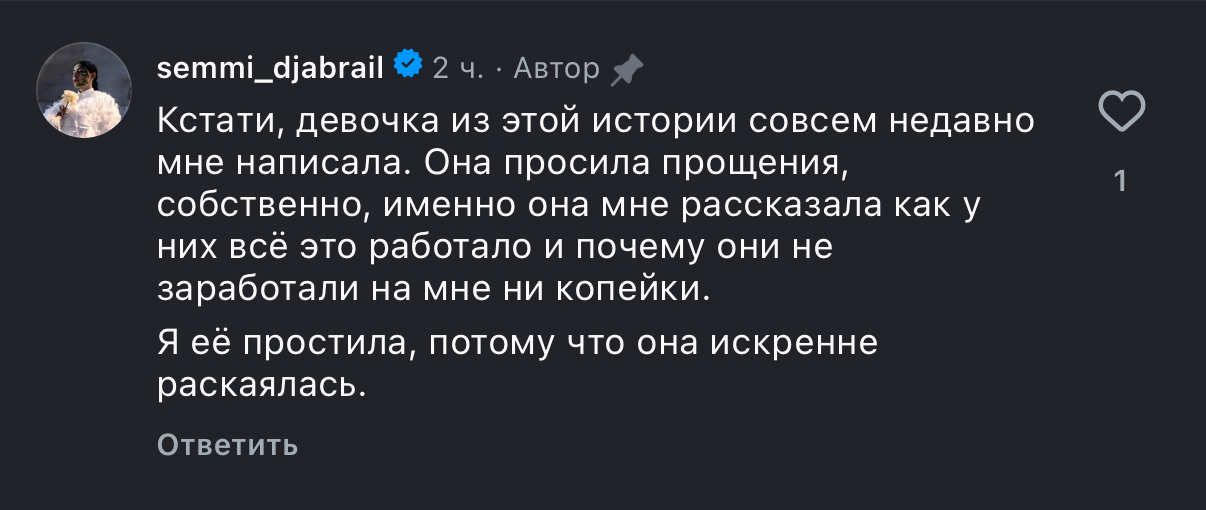Click the "Ответить" reply button
Viewport: 1206px width, 510px height.
[227, 445]
